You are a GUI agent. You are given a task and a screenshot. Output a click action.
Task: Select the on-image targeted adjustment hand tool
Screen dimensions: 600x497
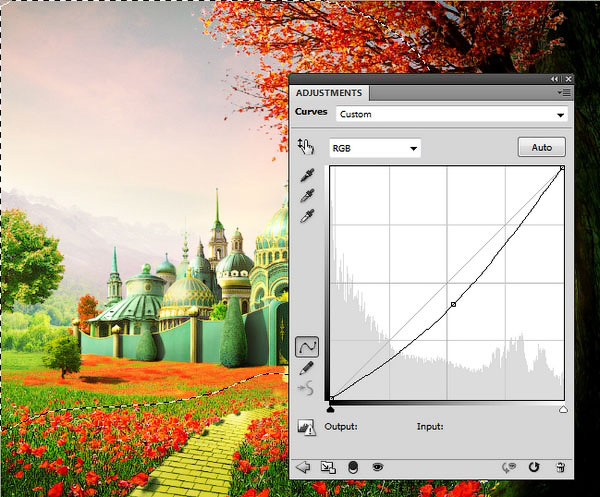point(307,148)
